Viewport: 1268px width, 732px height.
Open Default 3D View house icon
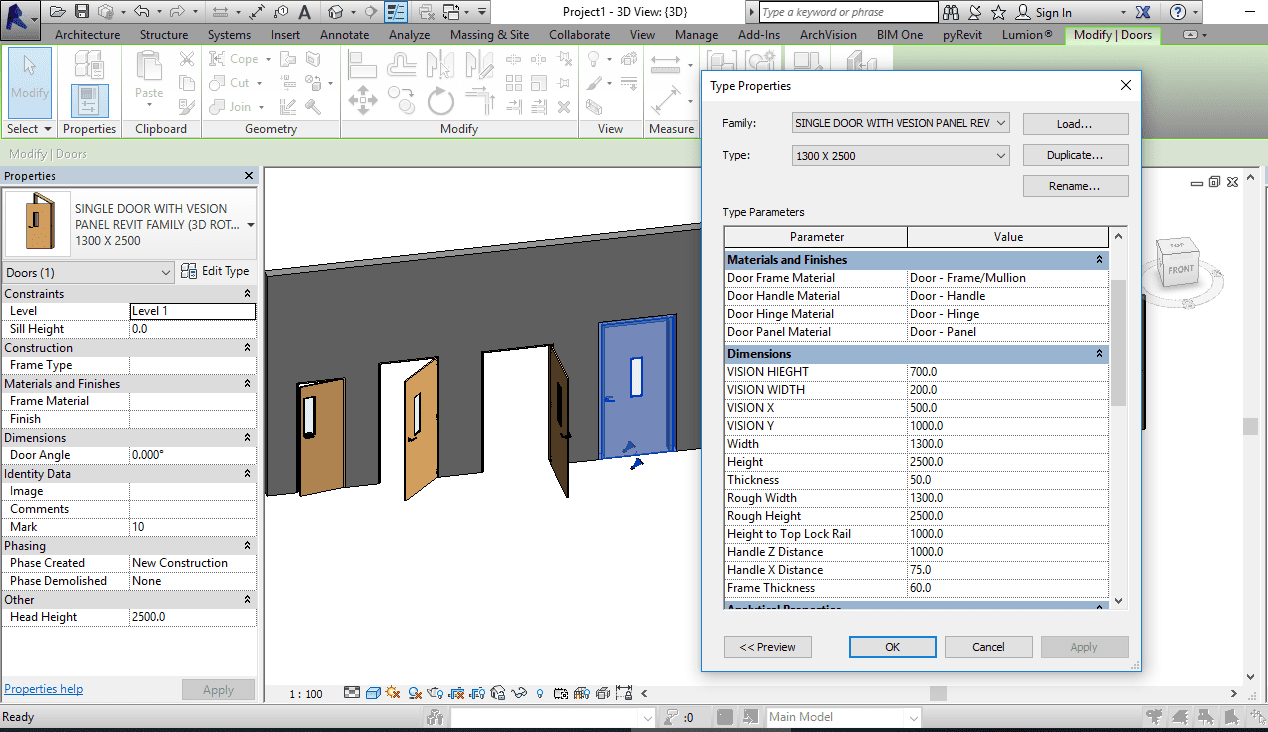336,12
